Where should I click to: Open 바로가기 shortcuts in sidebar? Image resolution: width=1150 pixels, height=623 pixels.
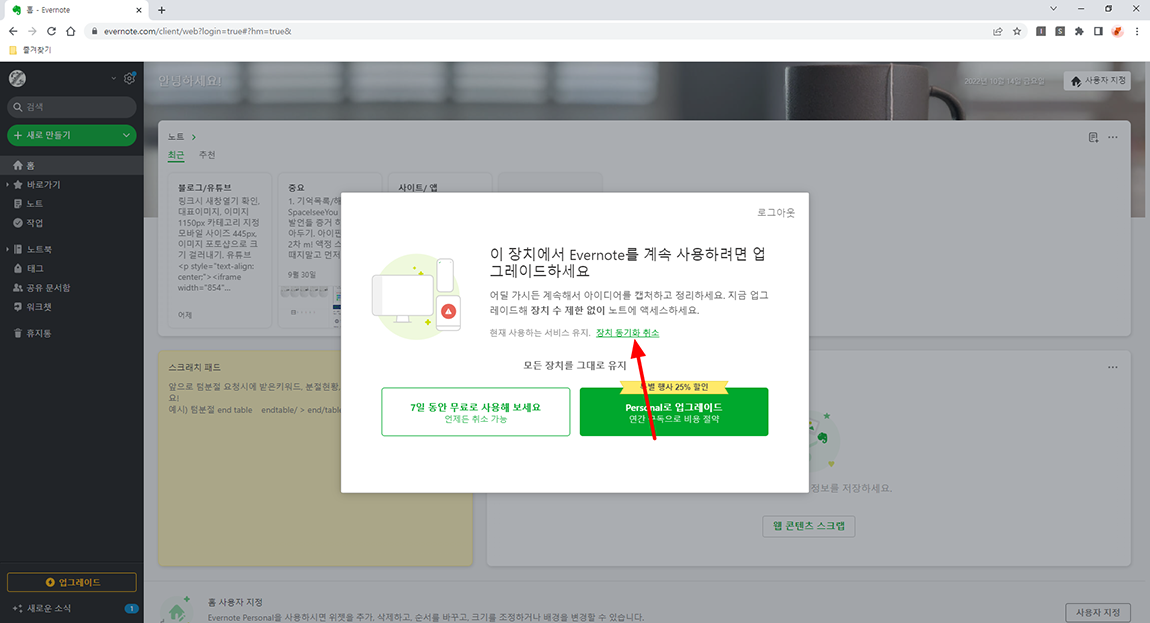(x=44, y=185)
